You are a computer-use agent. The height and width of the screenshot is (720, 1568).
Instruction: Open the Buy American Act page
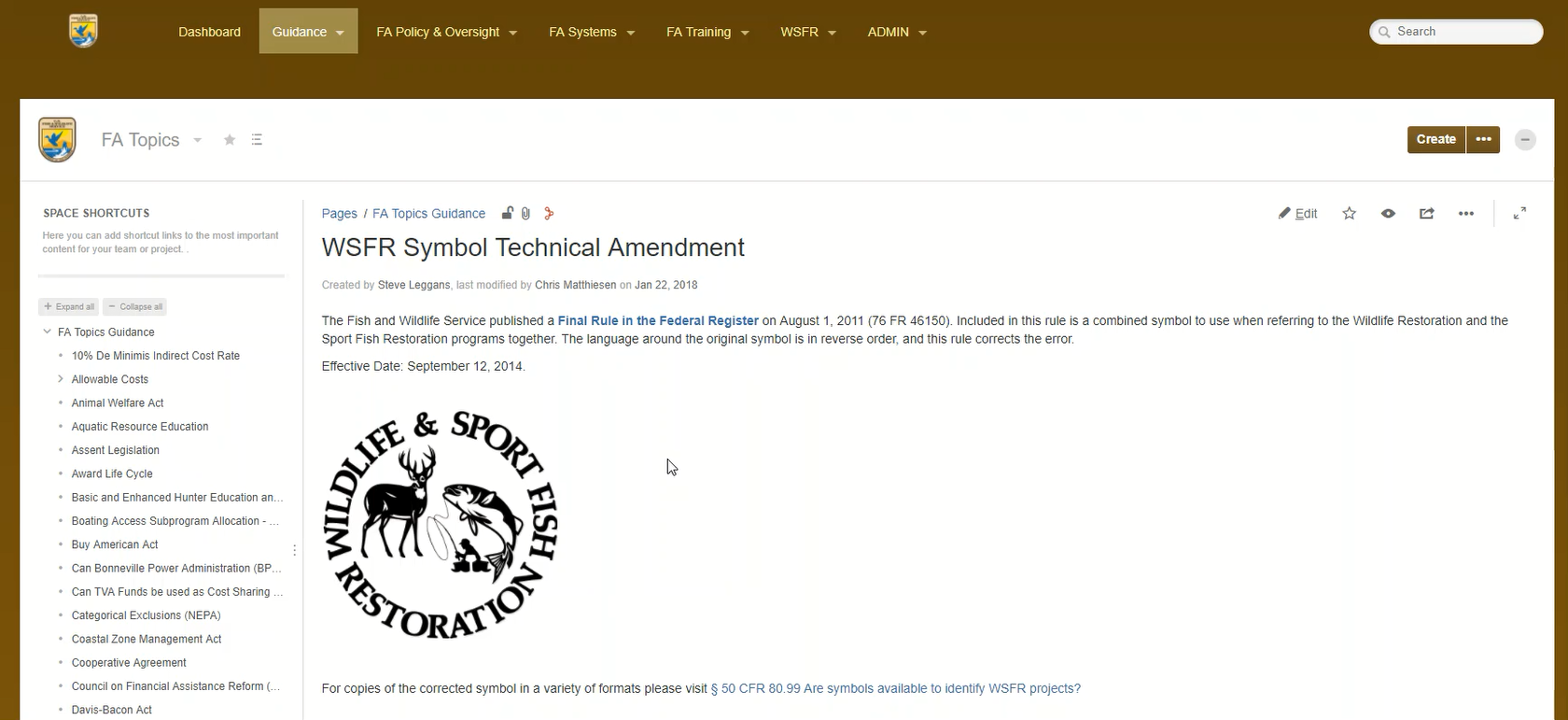coord(115,544)
